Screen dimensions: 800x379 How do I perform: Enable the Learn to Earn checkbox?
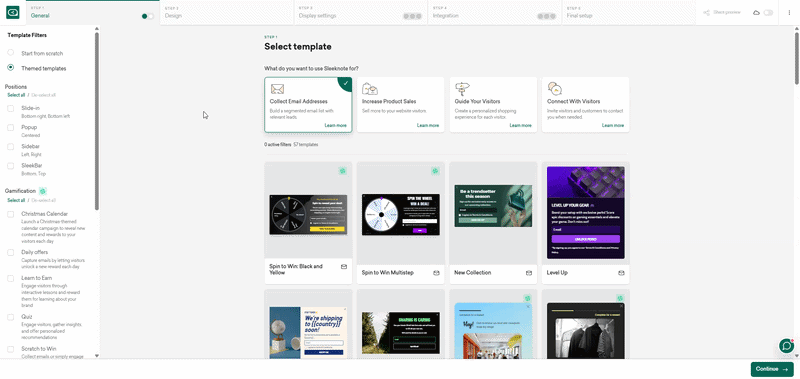click(11, 279)
